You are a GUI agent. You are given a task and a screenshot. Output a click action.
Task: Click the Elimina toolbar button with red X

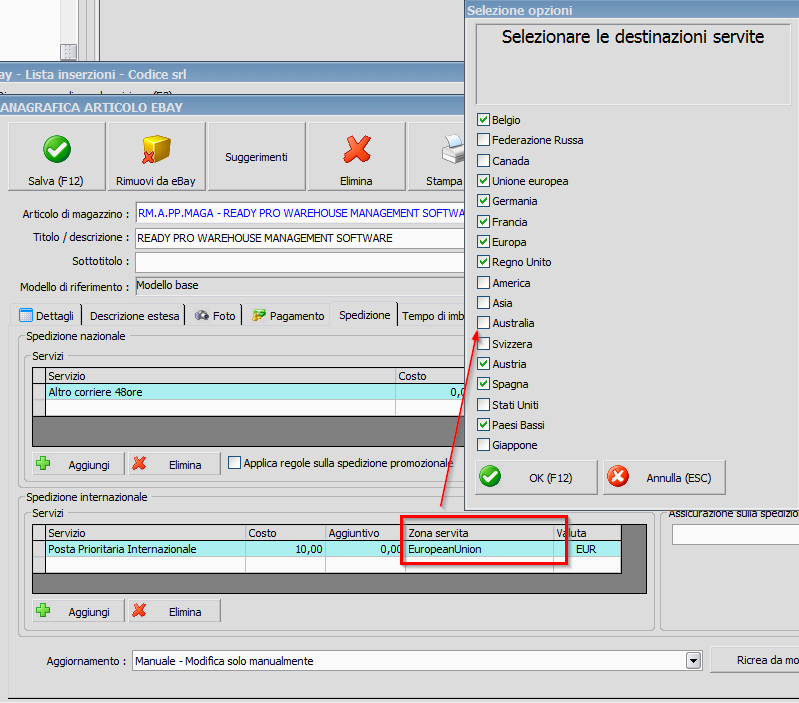(x=357, y=156)
